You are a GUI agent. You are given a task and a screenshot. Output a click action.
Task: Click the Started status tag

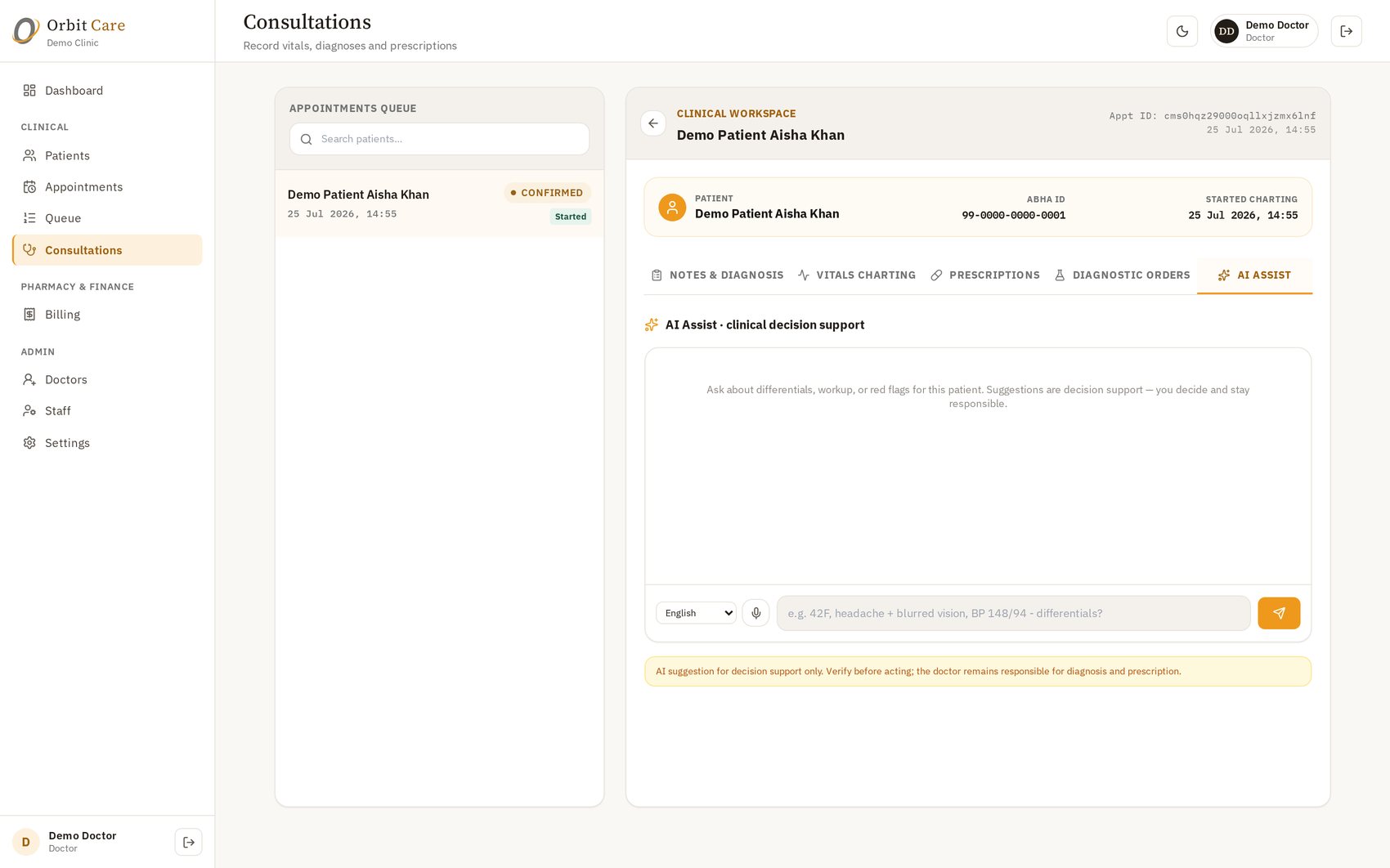coord(571,217)
